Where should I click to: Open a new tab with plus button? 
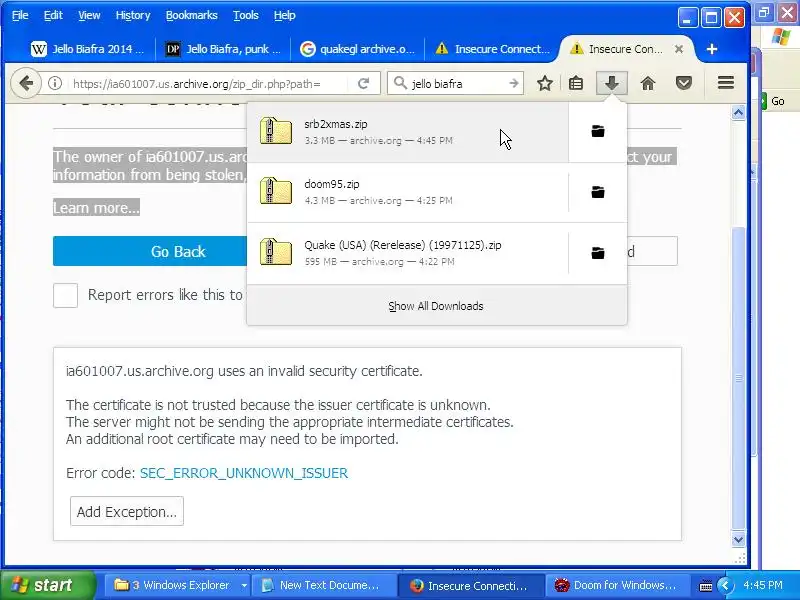click(x=712, y=49)
